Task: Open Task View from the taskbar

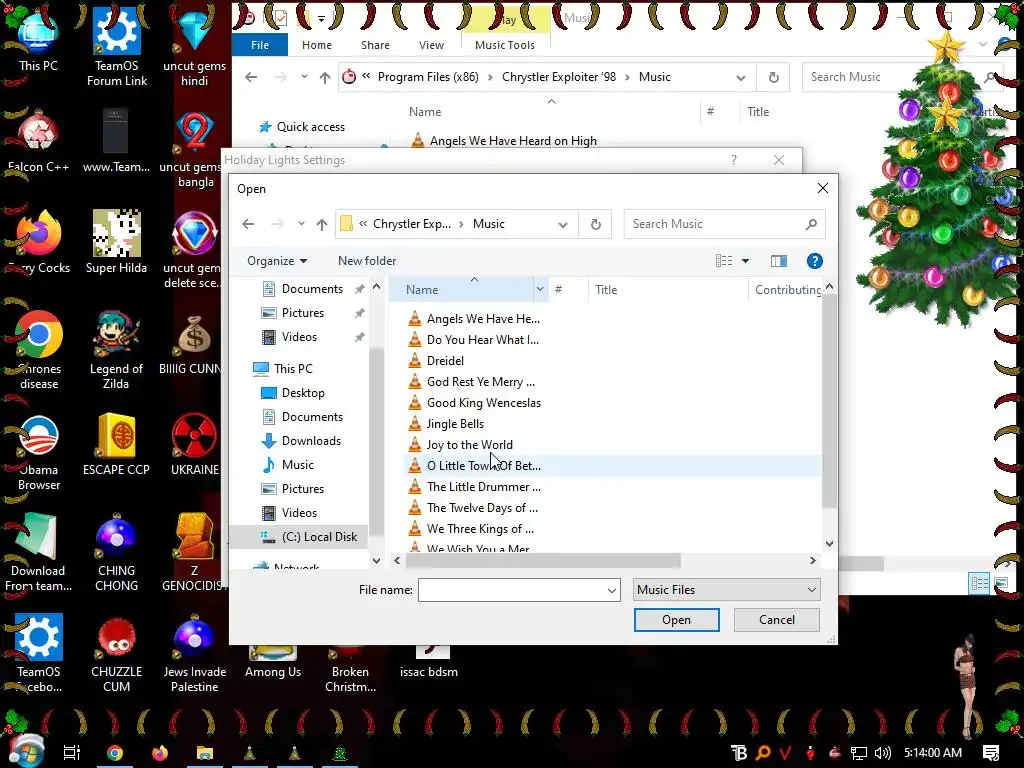Action: pyautogui.click(x=71, y=752)
